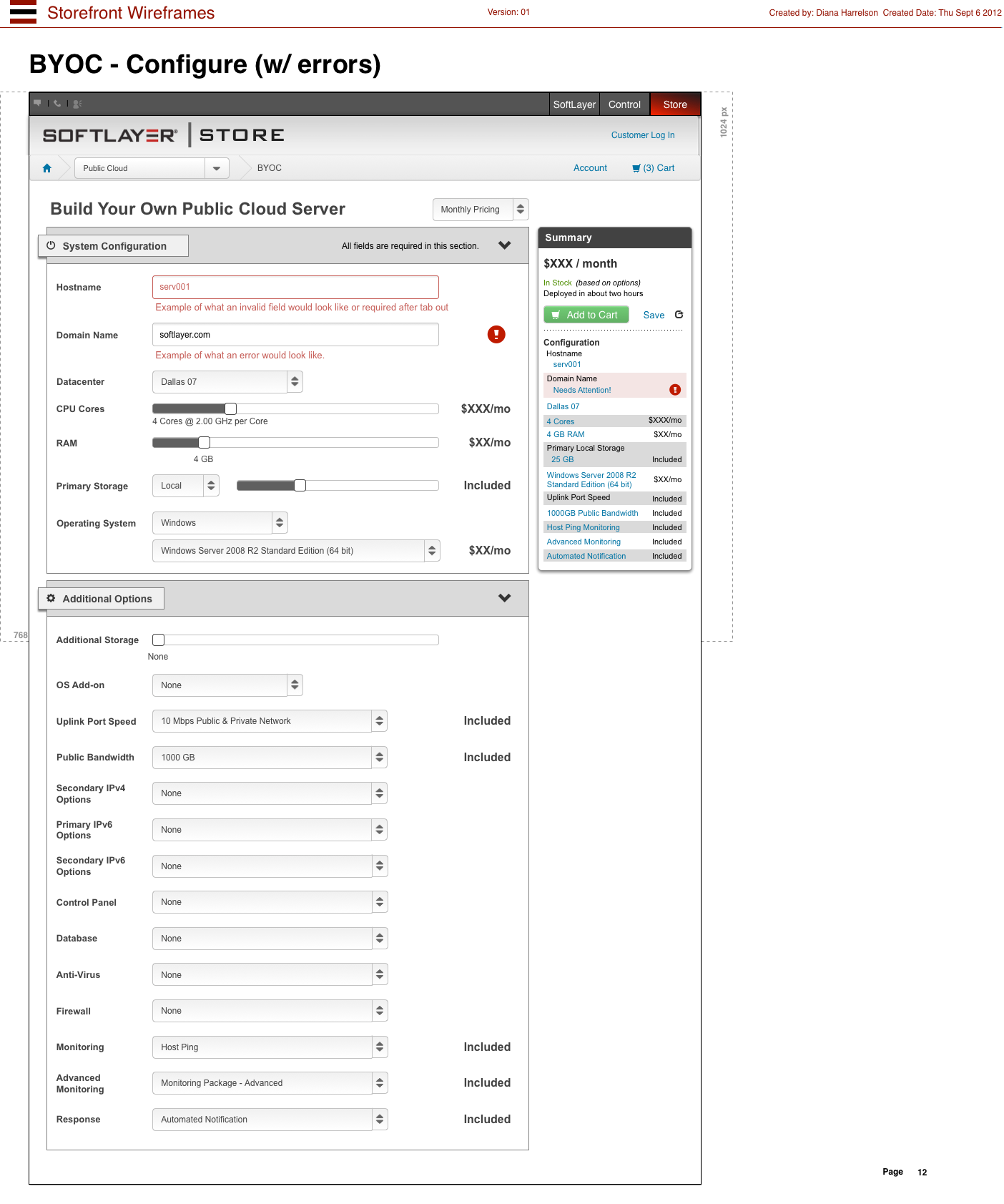Open the Control Panel dropdown

pyautogui.click(x=270, y=902)
